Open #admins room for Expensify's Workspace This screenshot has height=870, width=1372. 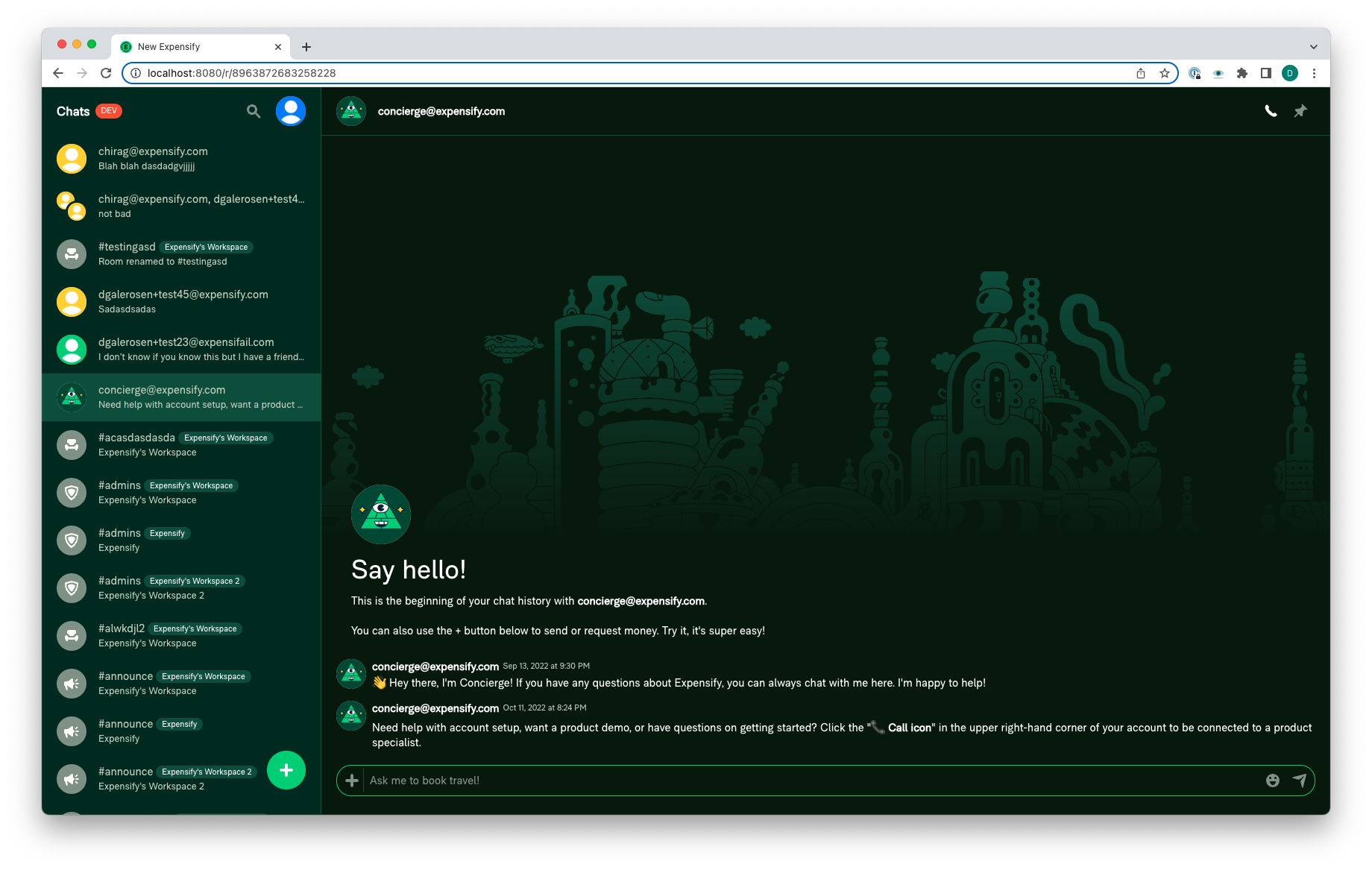click(x=181, y=493)
